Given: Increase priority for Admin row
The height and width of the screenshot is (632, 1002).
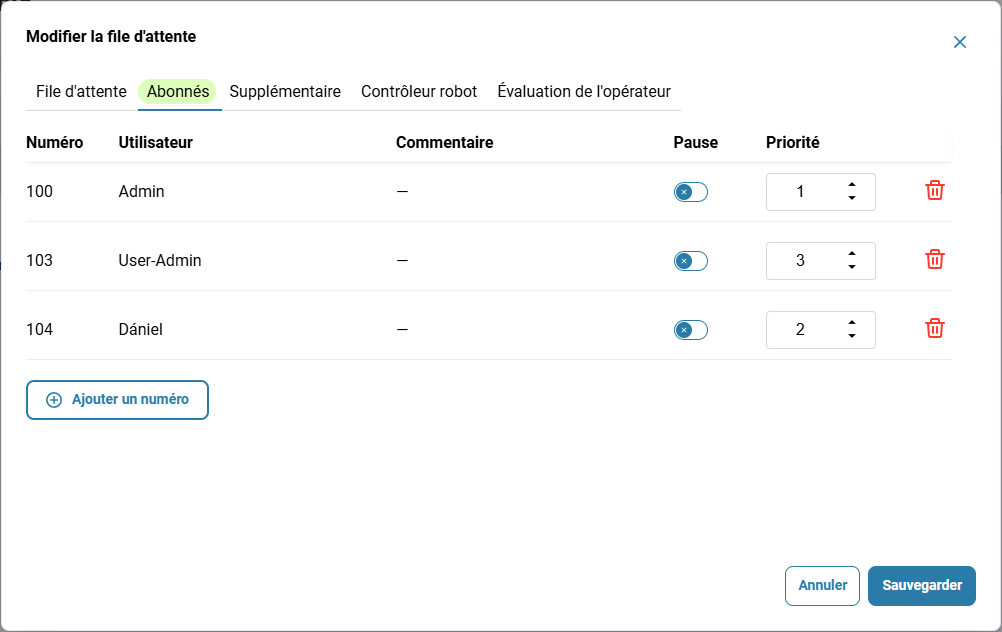Looking at the screenshot, I should 851,185.
